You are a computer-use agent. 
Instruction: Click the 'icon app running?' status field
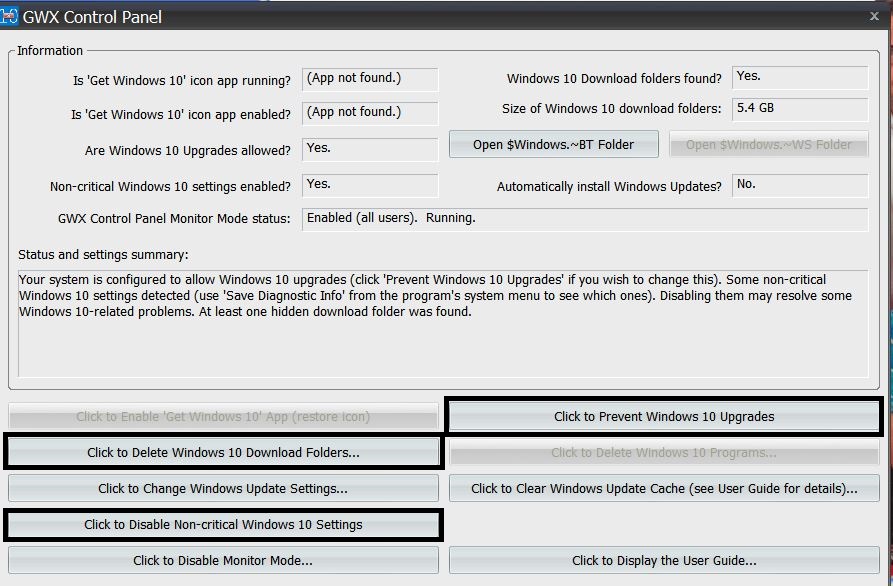pos(369,79)
